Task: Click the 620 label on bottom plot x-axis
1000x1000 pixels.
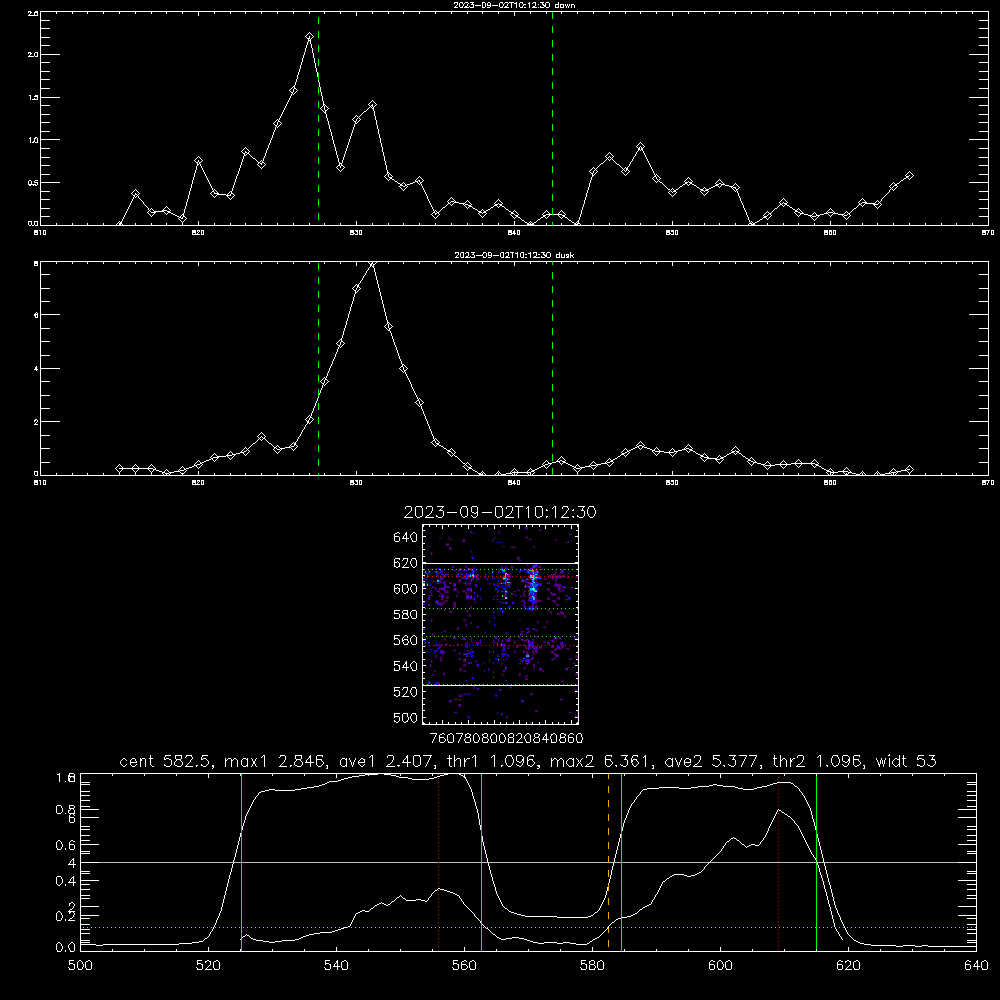Action: pyautogui.click(x=848, y=966)
